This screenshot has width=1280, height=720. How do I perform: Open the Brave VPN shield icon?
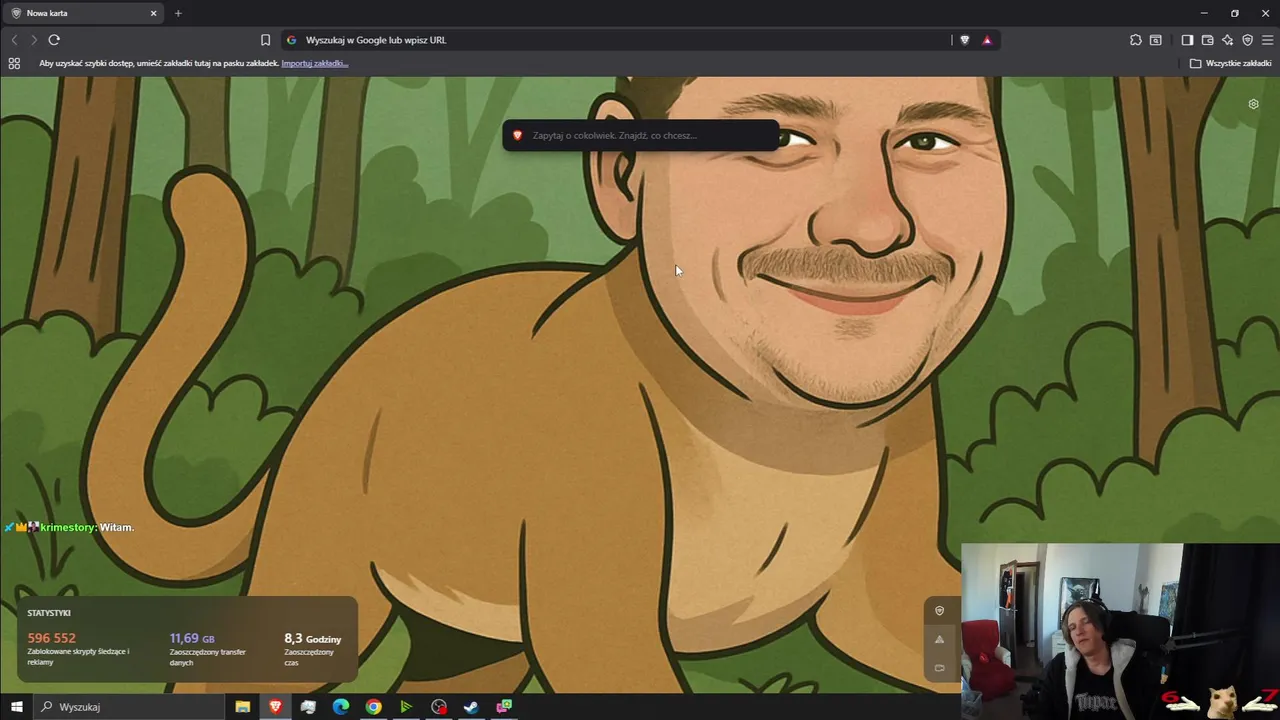pos(1247,40)
